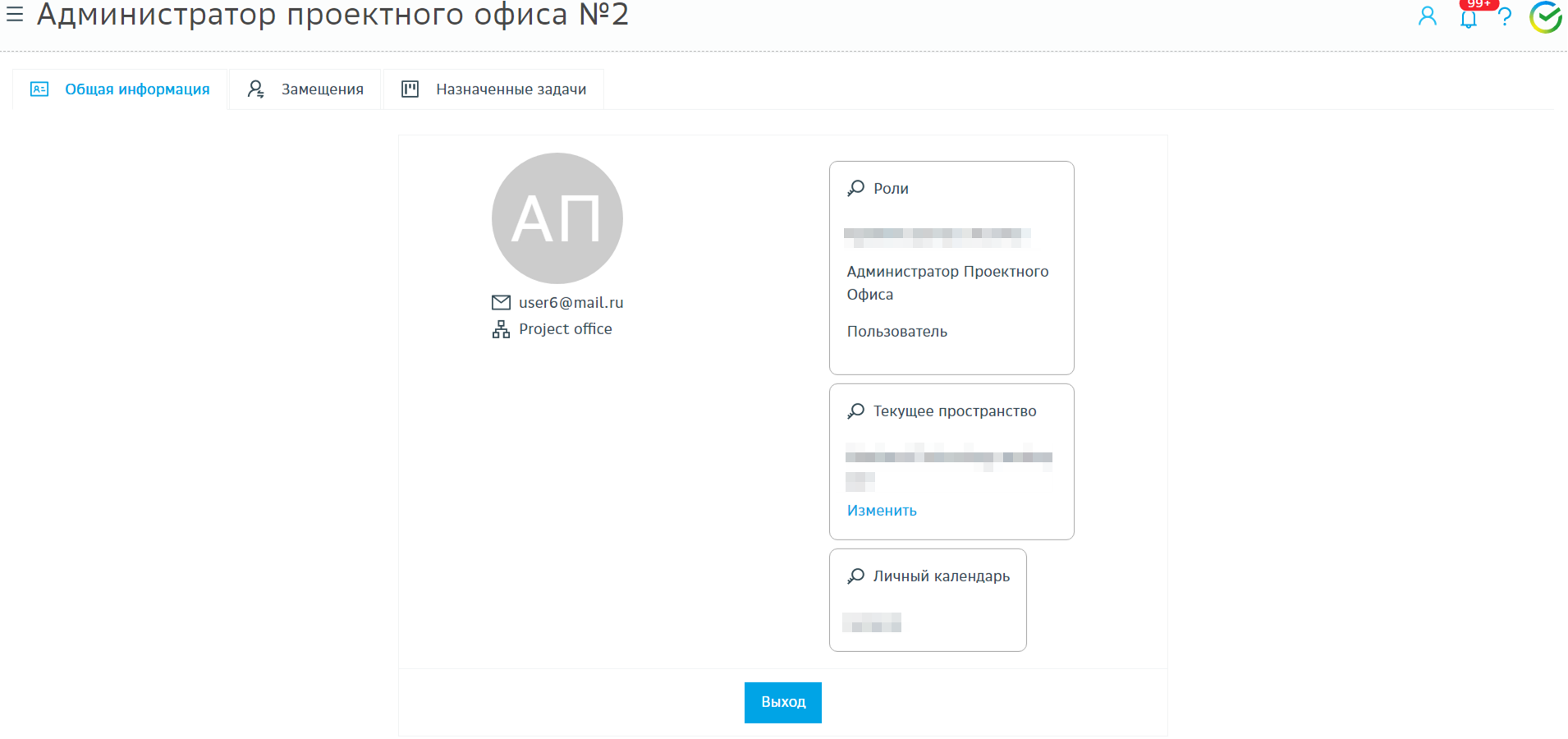
Task: Click the user profile icon
Action: [1428, 16]
